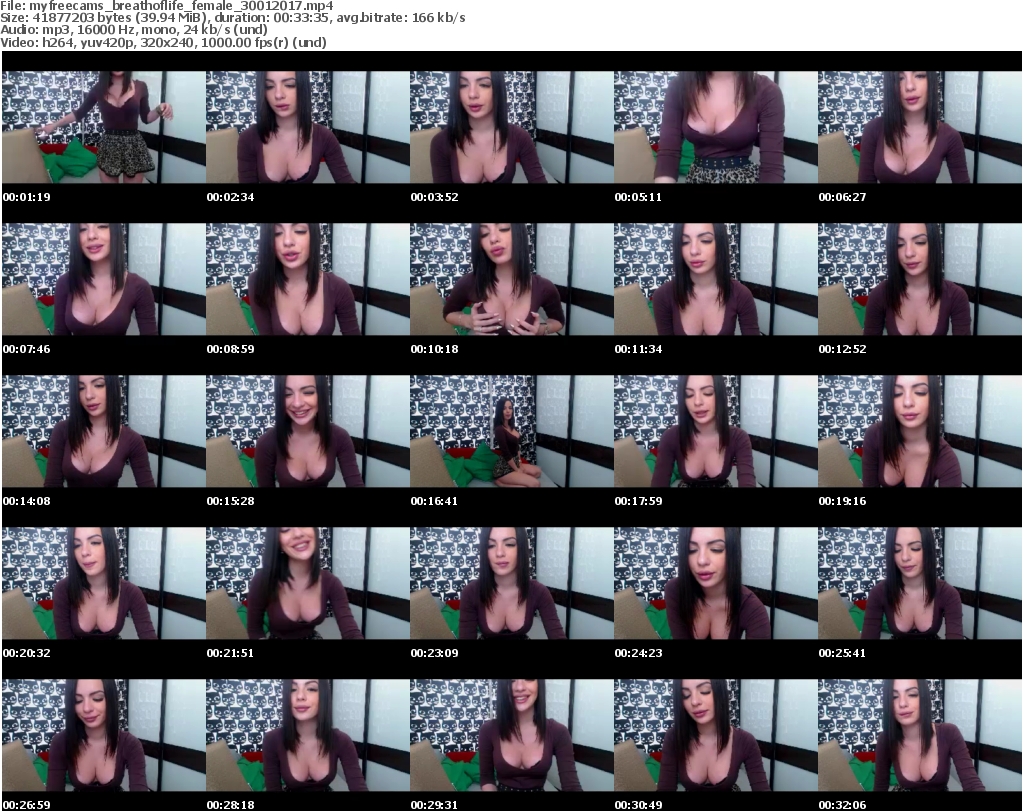
Task: Click the 00:32:06 timestamp label
Action: [842, 805]
